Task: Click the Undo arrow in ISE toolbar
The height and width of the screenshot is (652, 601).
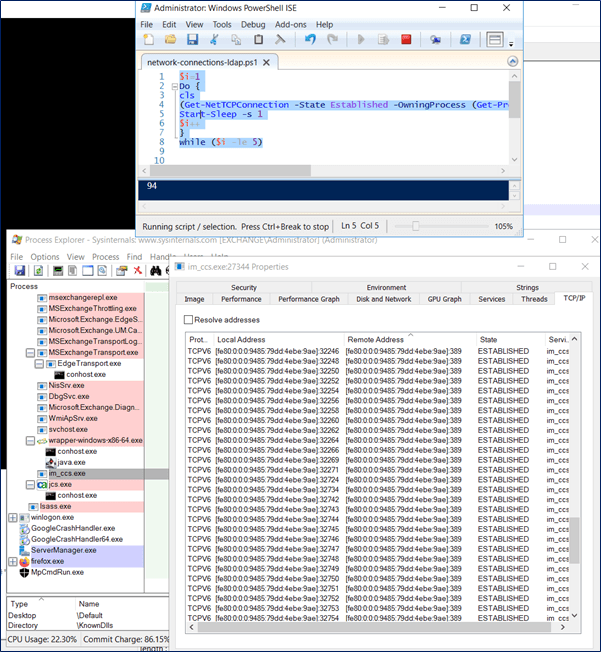Action: [x=308, y=40]
